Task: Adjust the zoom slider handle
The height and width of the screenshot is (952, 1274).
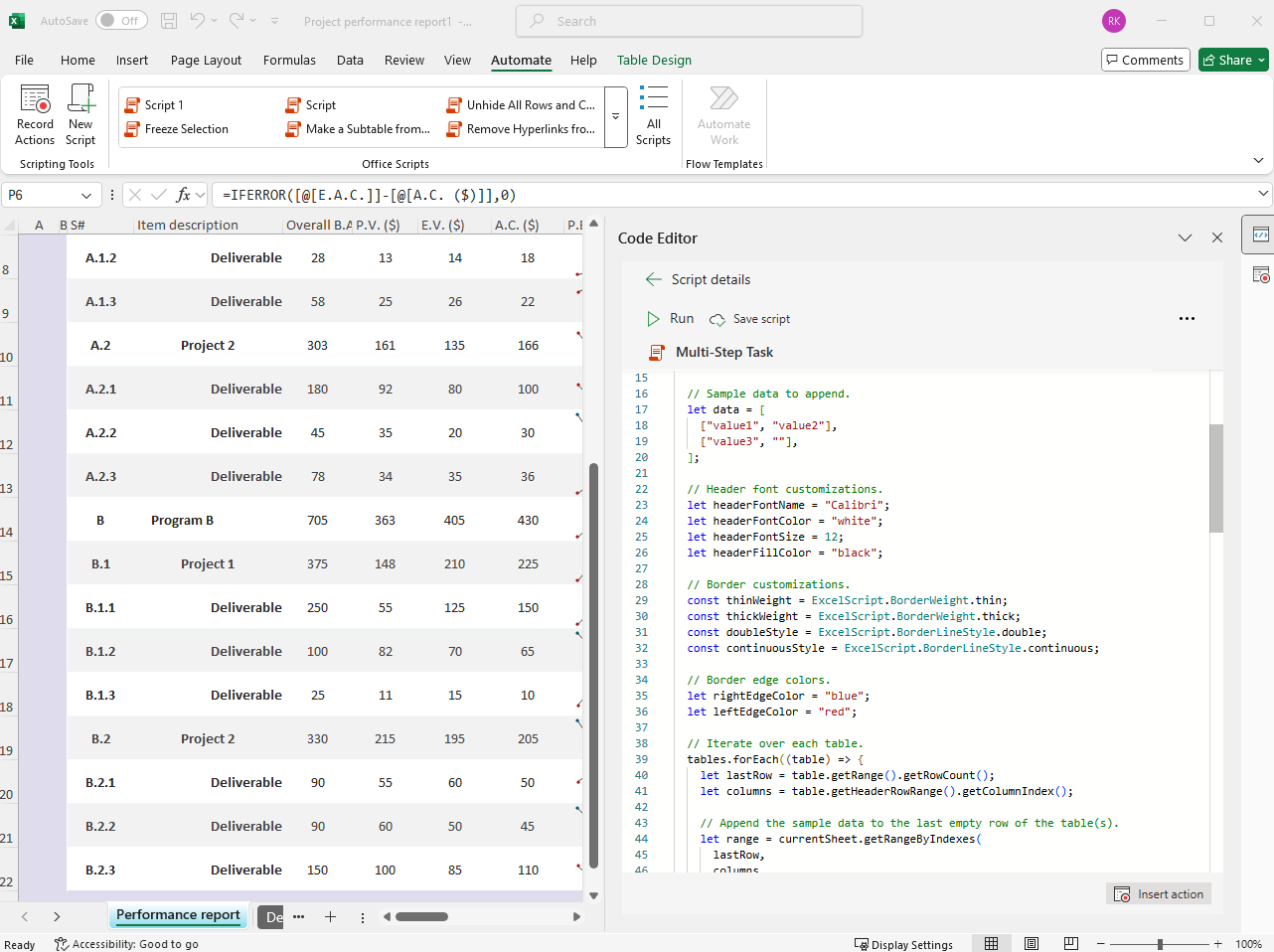Action: click(1160, 944)
